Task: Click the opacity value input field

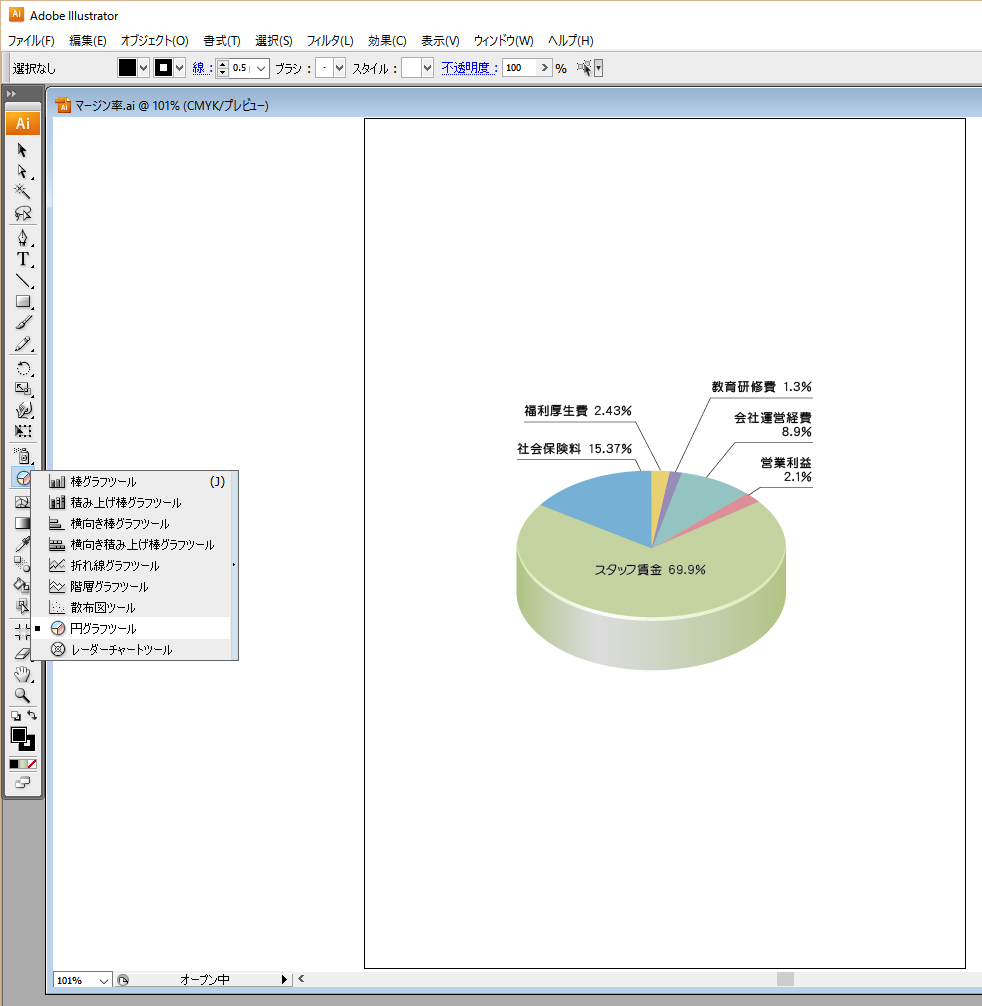Action: coord(519,68)
